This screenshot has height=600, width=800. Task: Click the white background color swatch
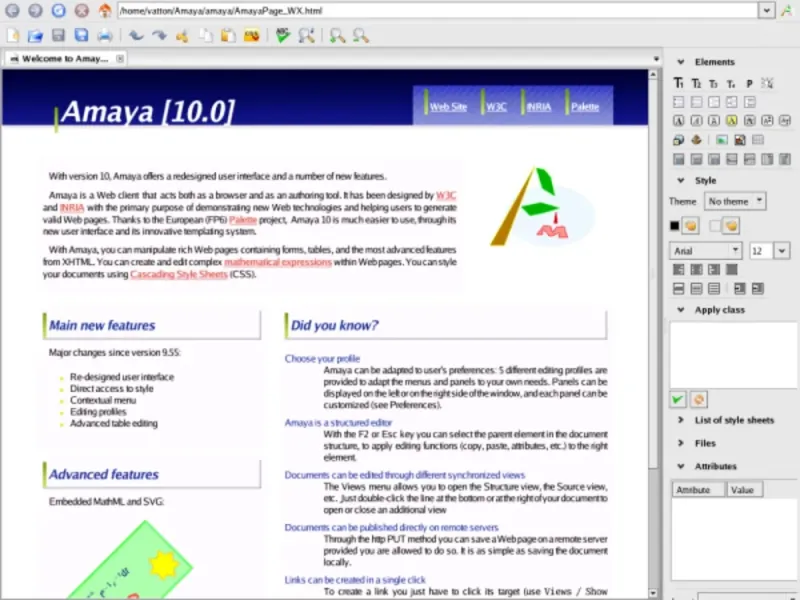pos(715,226)
